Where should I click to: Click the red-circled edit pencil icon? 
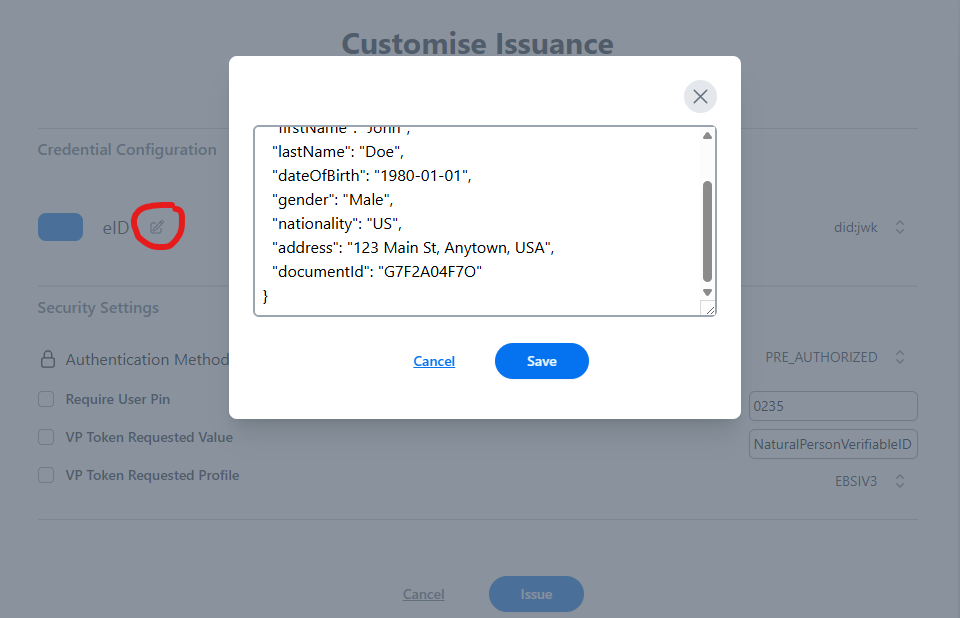156,226
